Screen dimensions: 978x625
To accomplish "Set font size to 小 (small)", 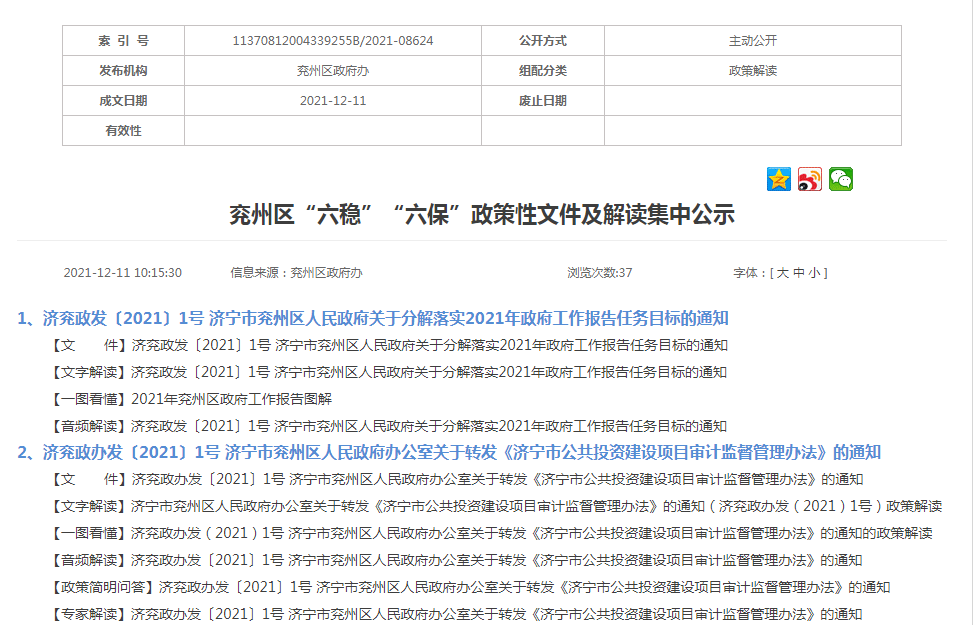I will (814, 273).
